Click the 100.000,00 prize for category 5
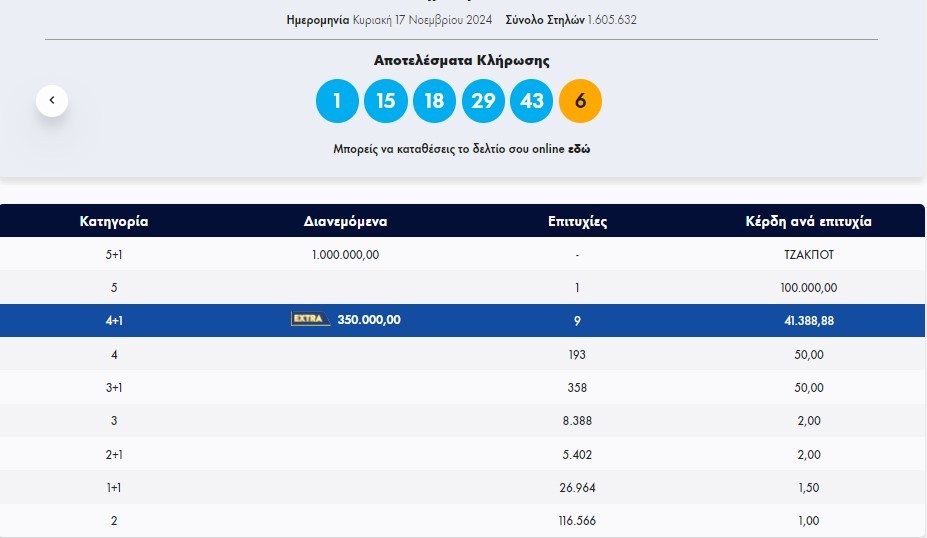 810,288
